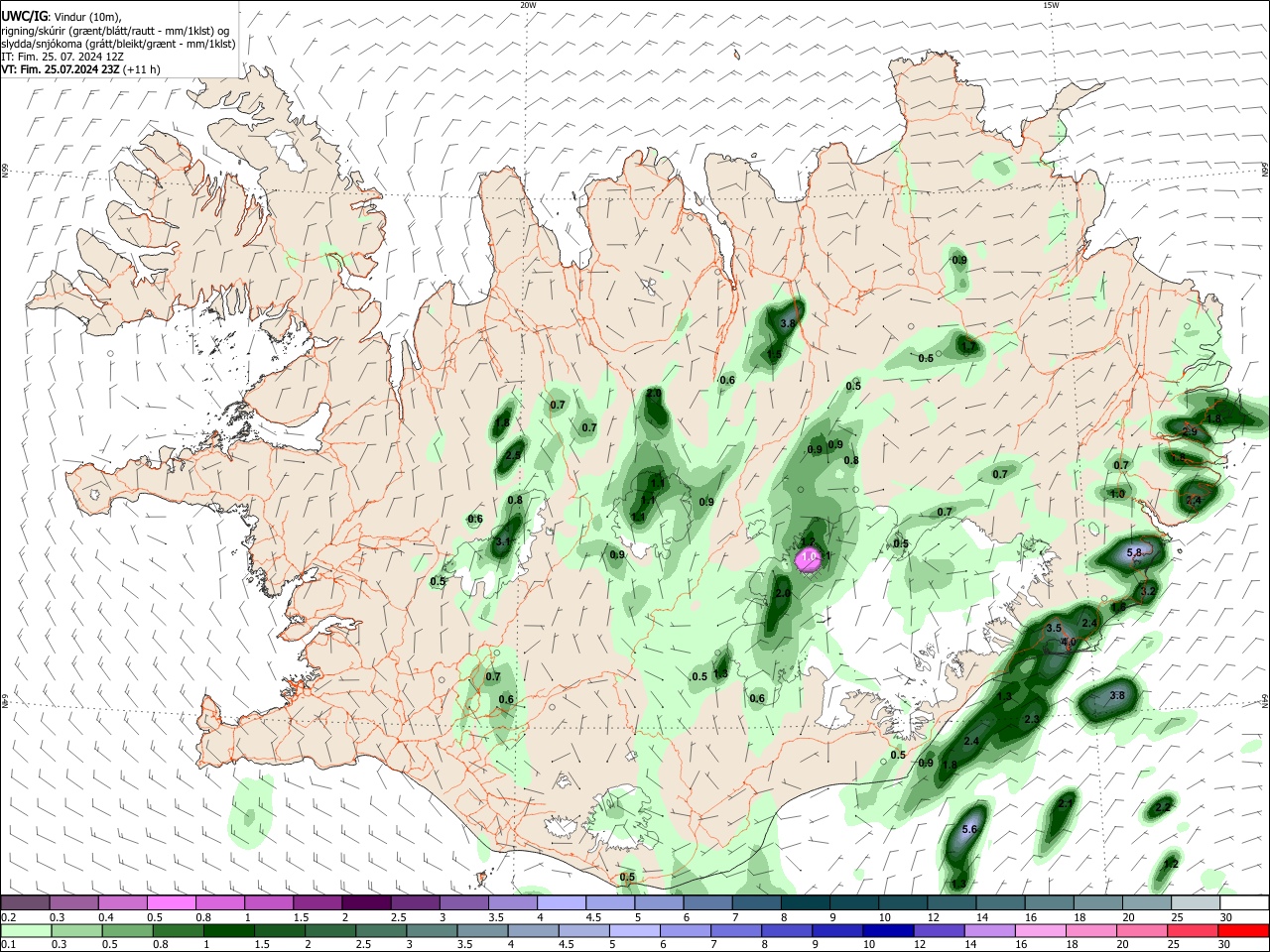Viewport: 1270px width, 952px height.
Task: Select the light pink 16–18 bottom-row swatch
Action: (1041, 931)
